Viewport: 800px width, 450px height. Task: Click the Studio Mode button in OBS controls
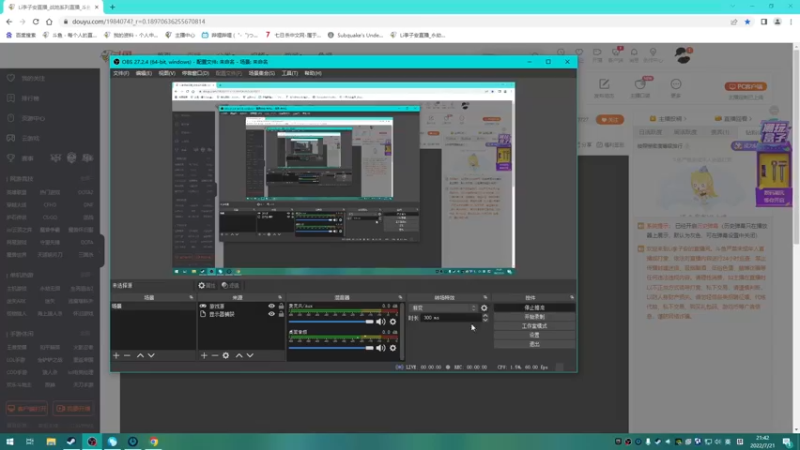click(534, 326)
